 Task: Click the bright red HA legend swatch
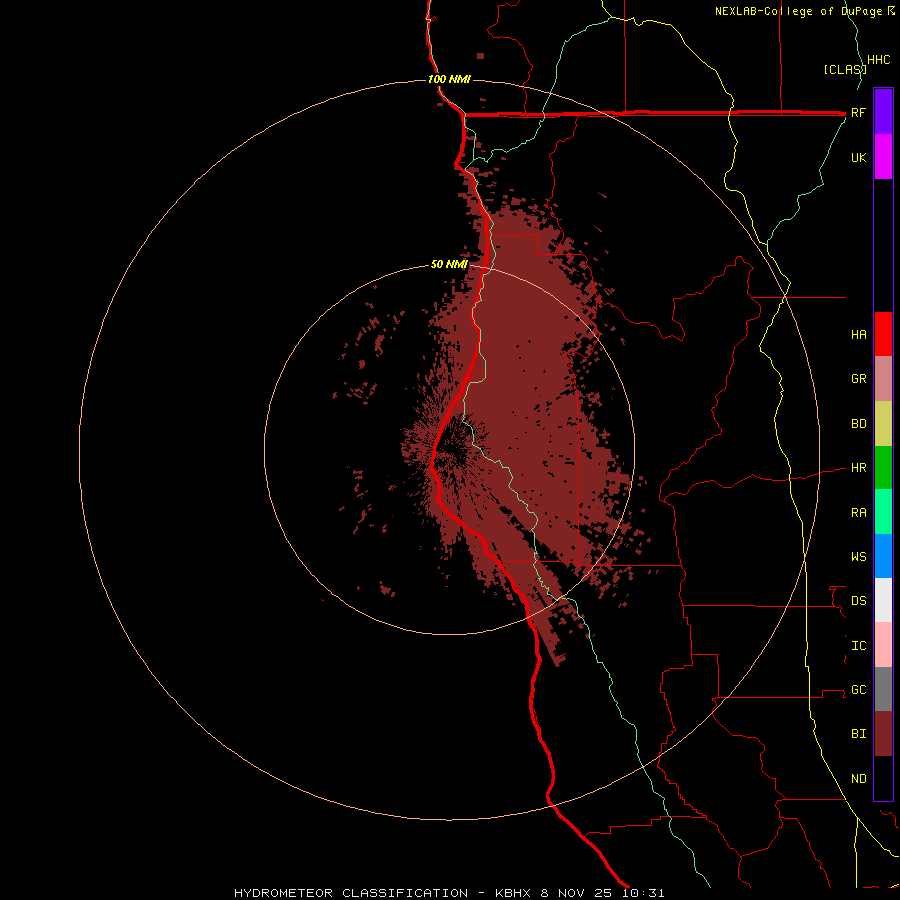point(883,334)
